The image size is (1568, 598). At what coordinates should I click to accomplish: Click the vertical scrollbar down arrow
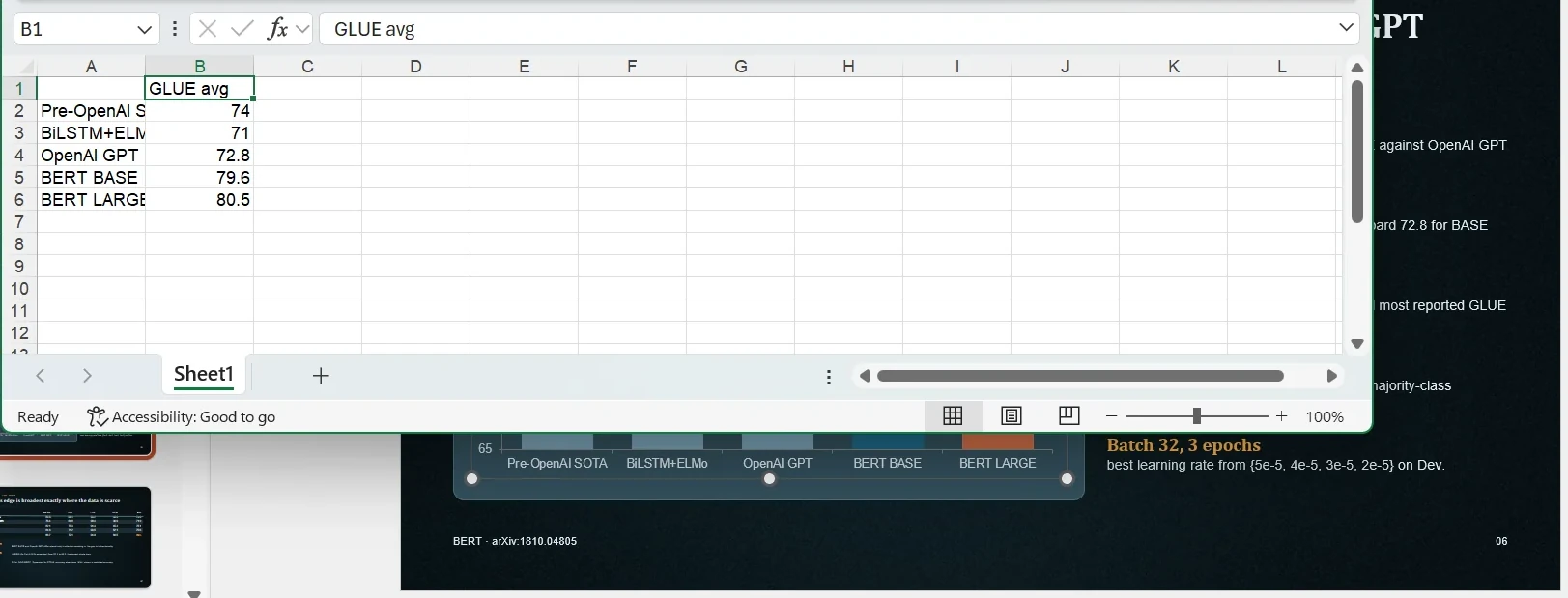click(x=1357, y=344)
